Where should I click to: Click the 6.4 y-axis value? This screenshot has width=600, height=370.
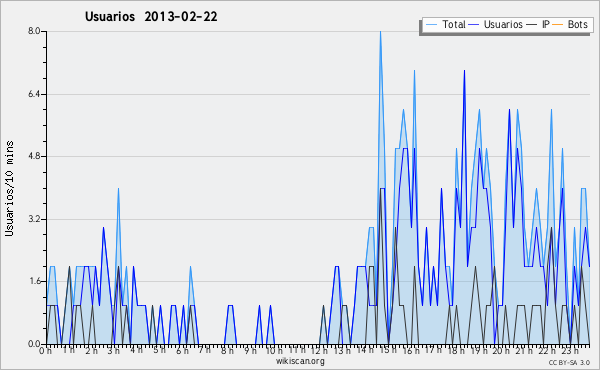[34, 94]
